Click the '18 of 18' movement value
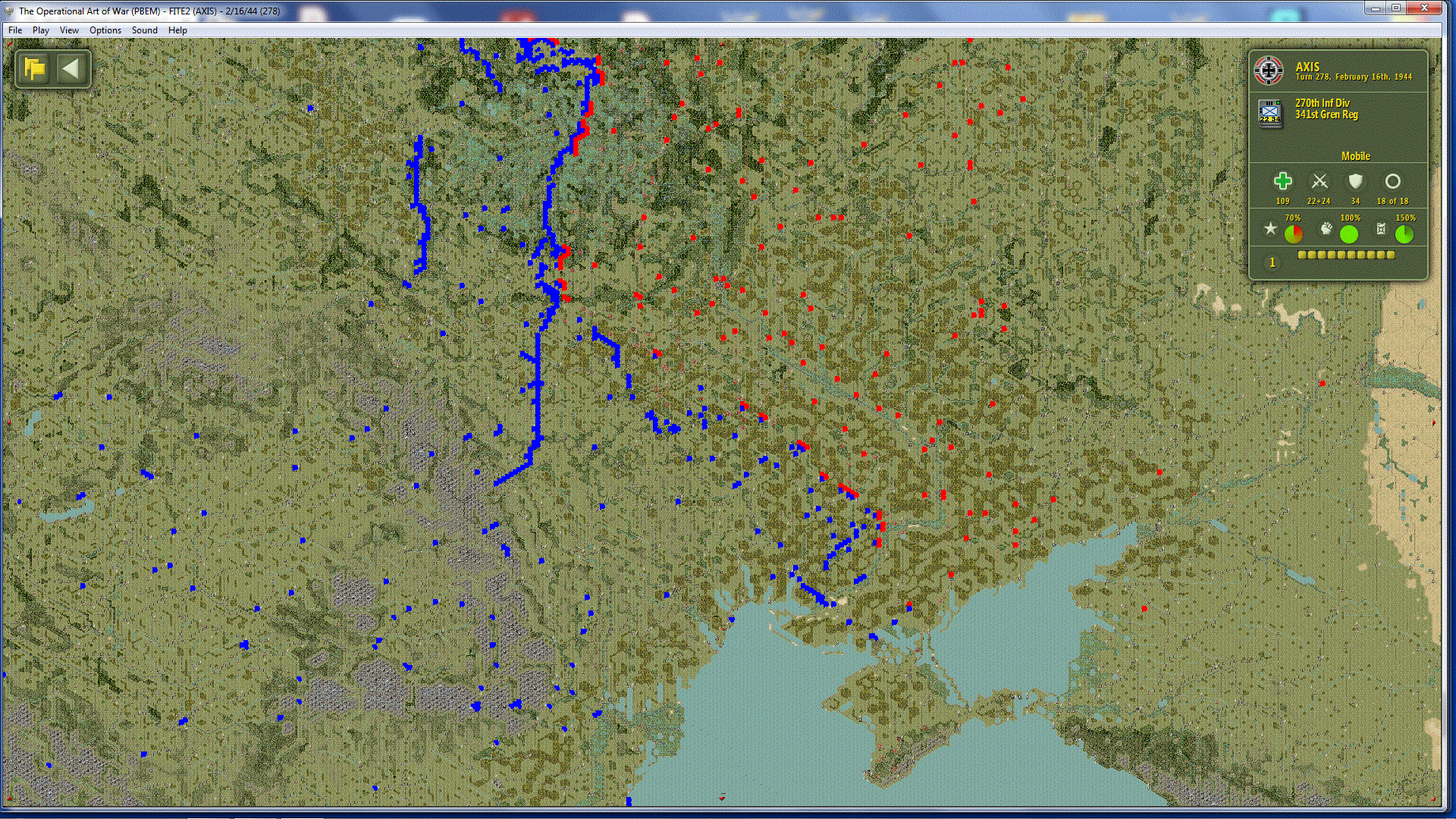The image size is (1456, 819). [x=1392, y=201]
